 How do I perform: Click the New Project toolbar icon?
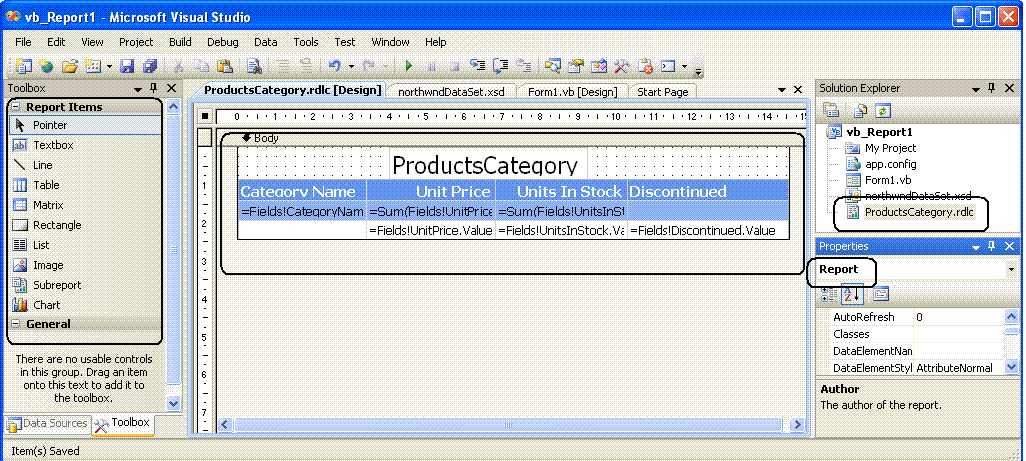tap(23, 65)
